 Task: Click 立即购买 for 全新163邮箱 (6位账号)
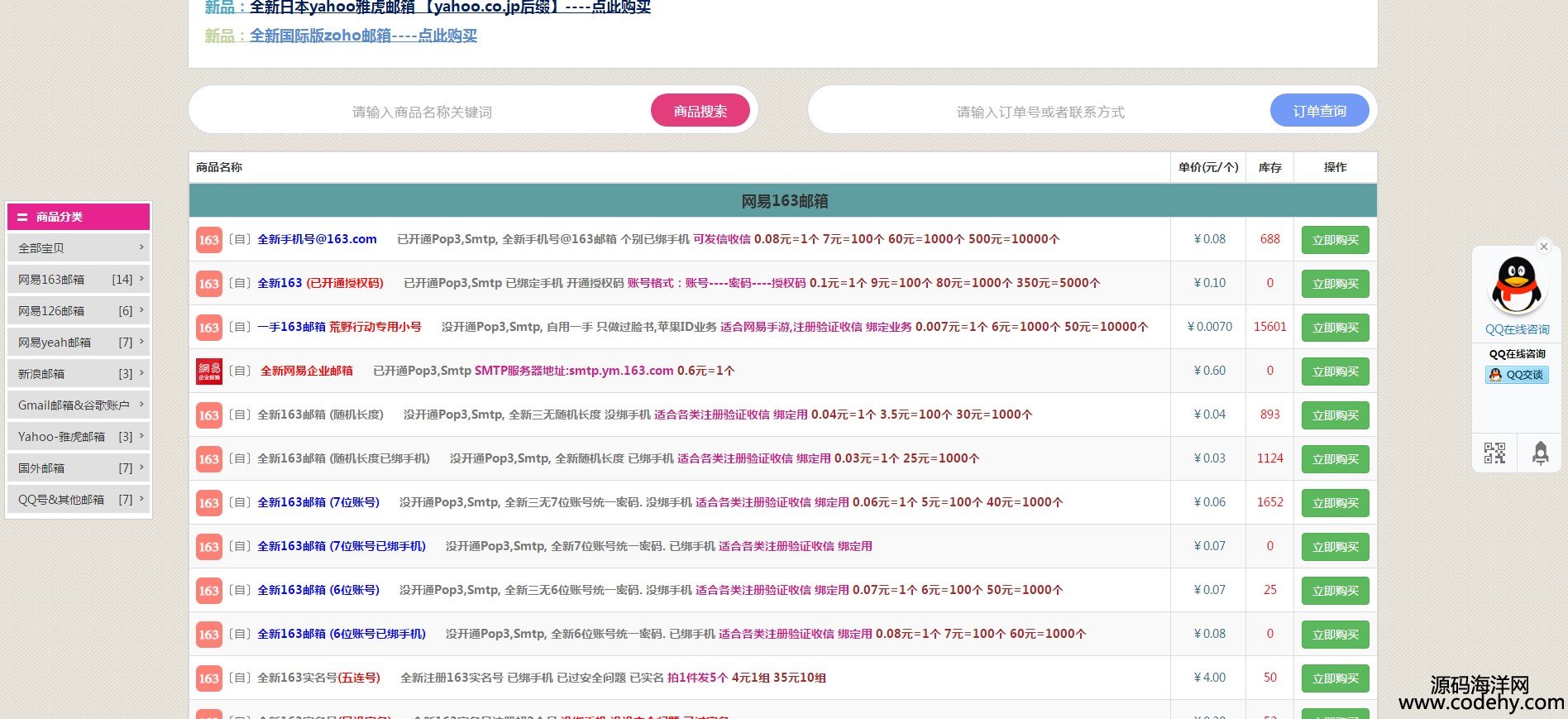pyautogui.click(x=1336, y=591)
